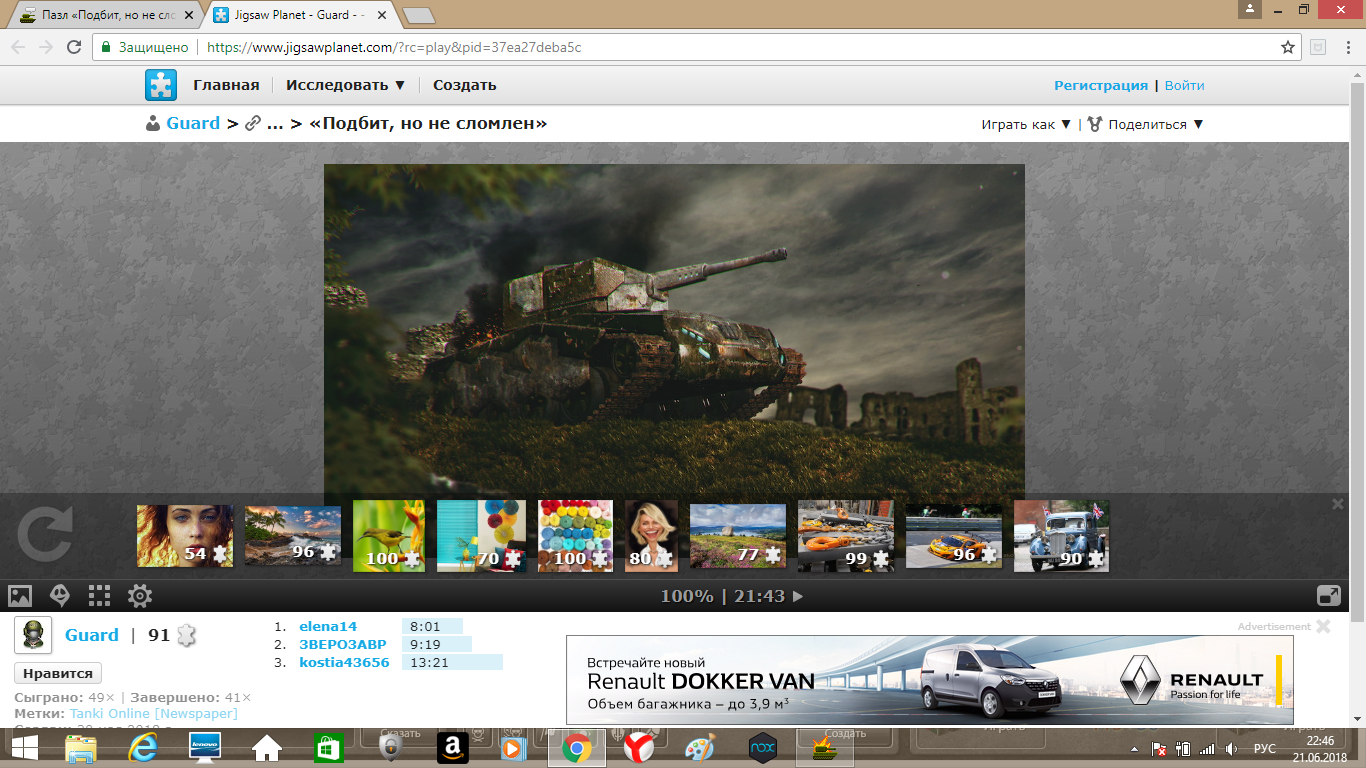Bookmark this page with the star
Image resolution: width=1366 pixels, height=768 pixels.
tap(1288, 47)
